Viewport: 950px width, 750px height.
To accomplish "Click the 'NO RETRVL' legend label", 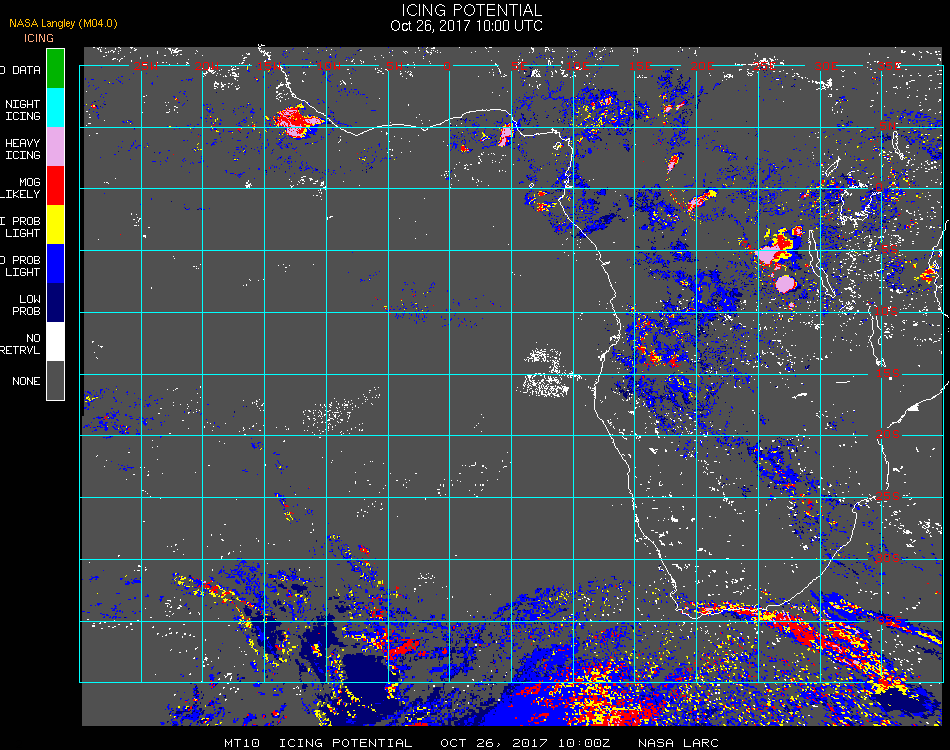I will pos(20,344).
